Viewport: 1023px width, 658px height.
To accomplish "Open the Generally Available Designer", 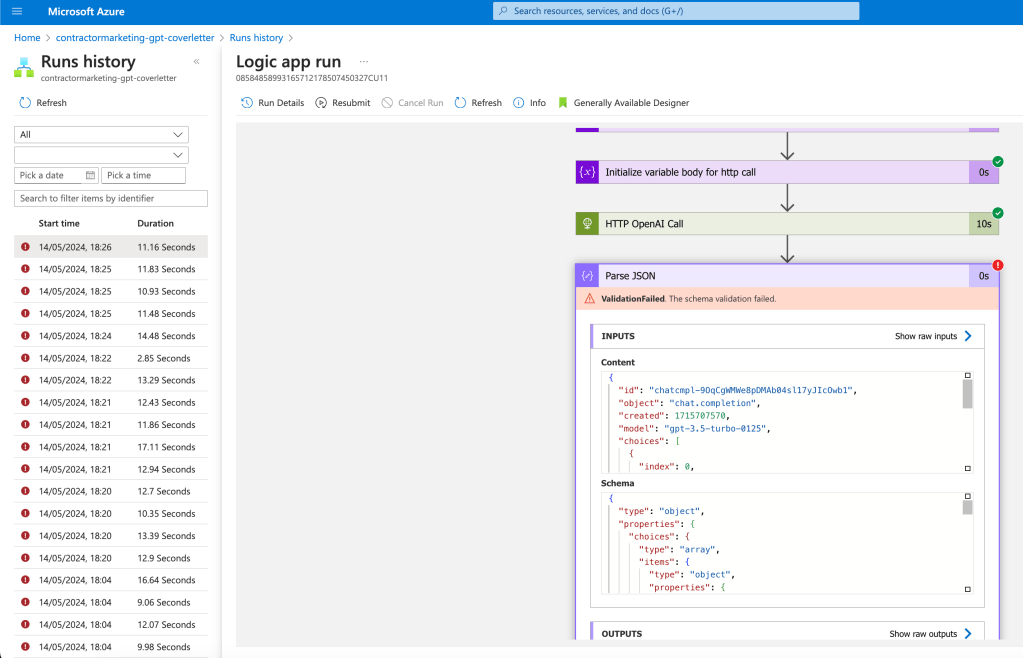I will [624, 102].
